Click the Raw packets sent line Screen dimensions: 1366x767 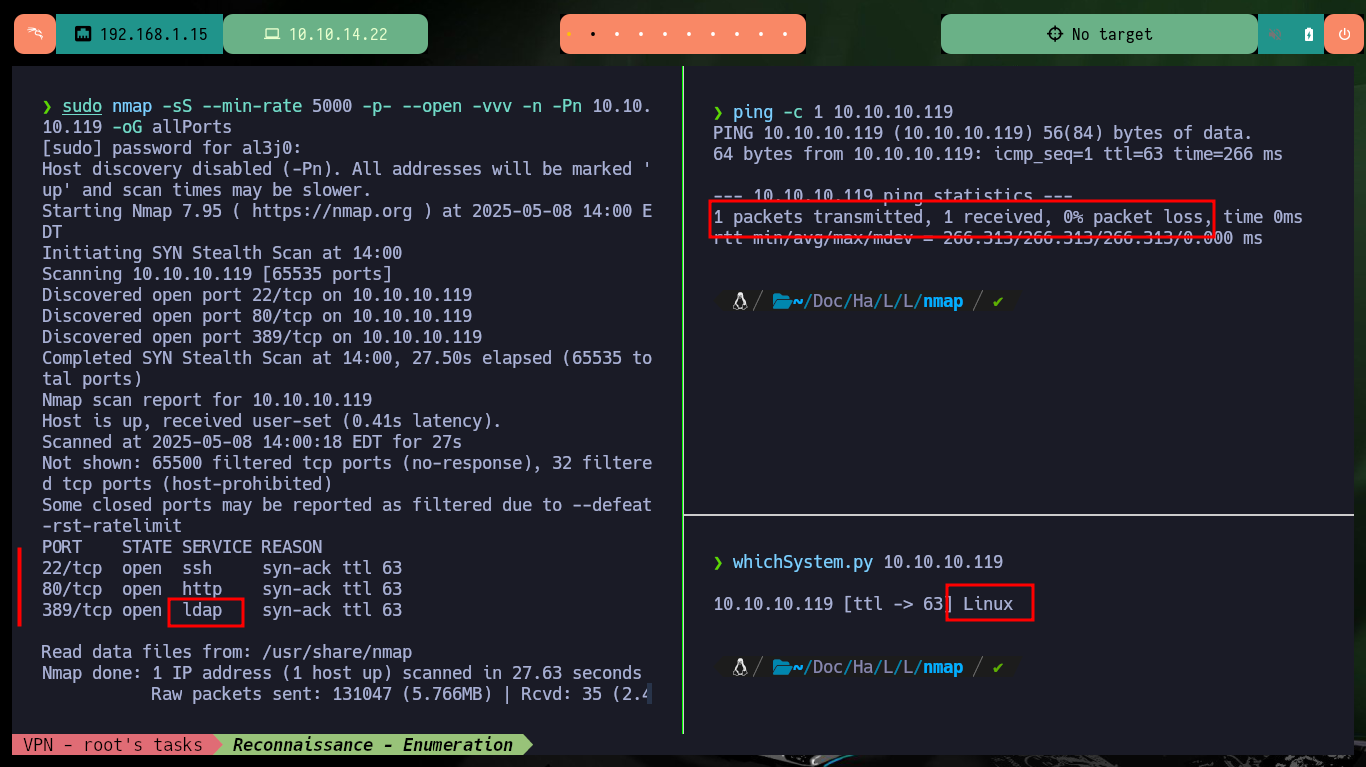tap(402, 694)
